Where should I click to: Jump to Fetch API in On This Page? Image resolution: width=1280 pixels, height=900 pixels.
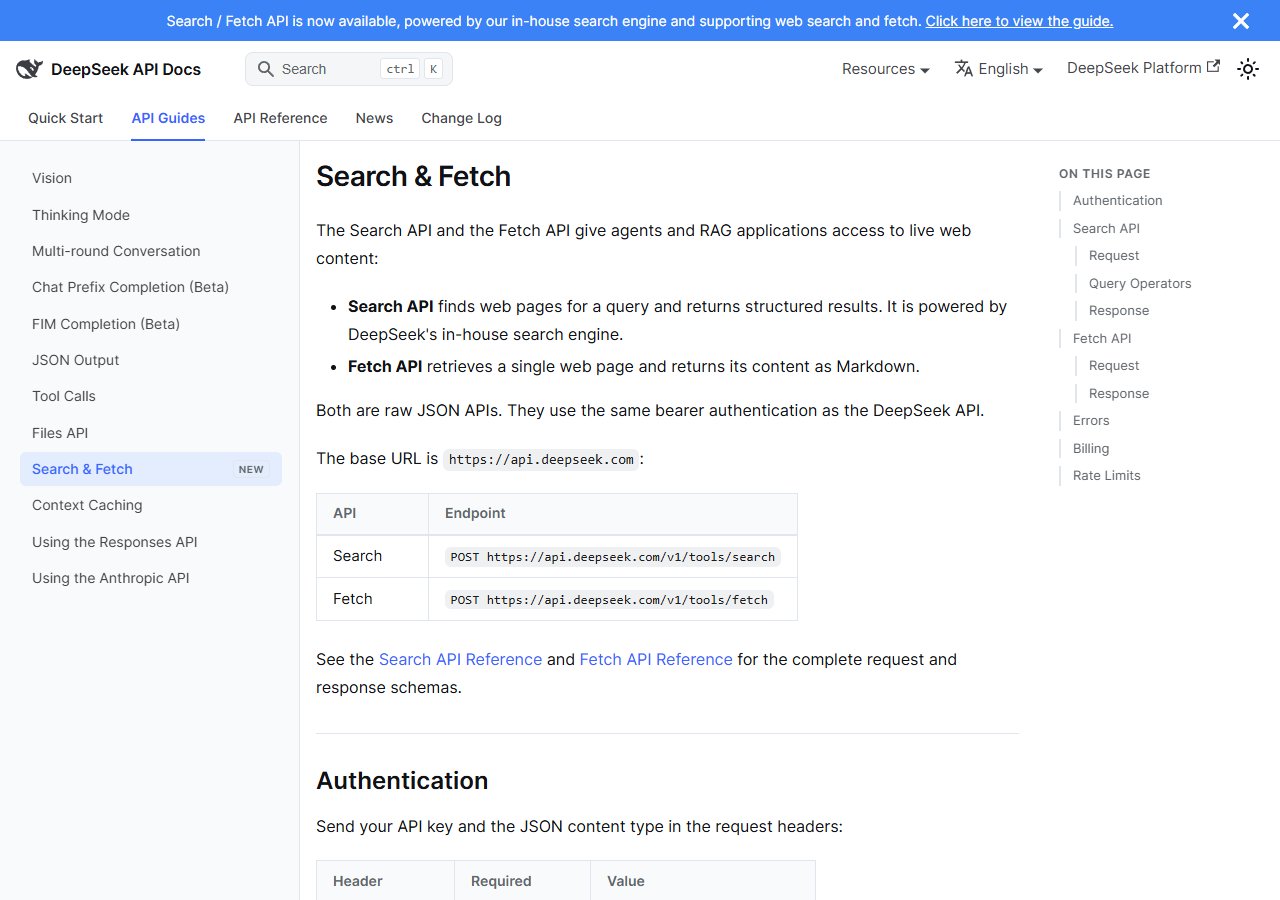[1102, 338]
